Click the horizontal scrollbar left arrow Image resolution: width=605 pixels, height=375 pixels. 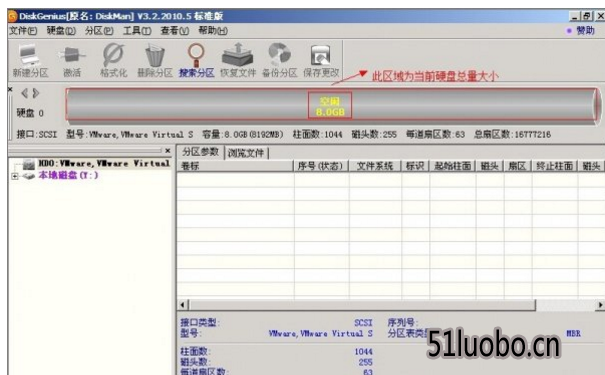(183, 305)
